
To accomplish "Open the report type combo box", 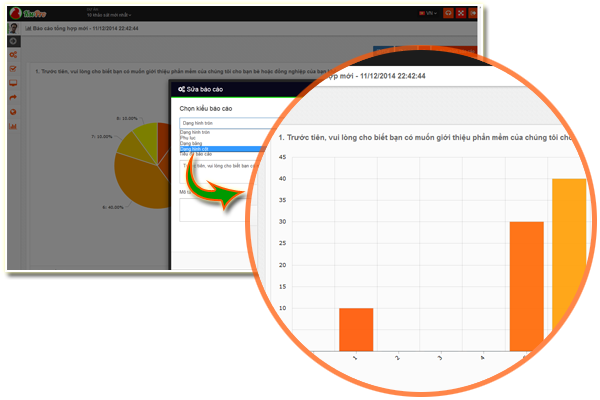I will point(230,123).
